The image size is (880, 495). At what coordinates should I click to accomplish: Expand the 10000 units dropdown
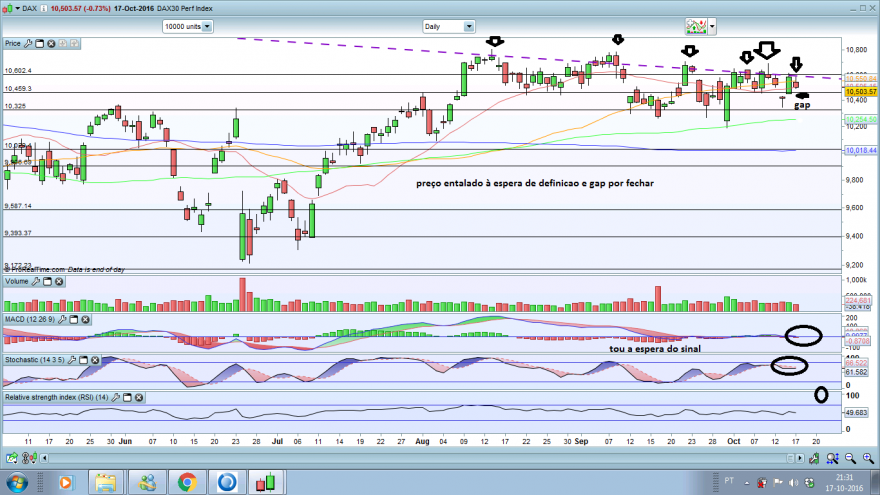(207, 26)
